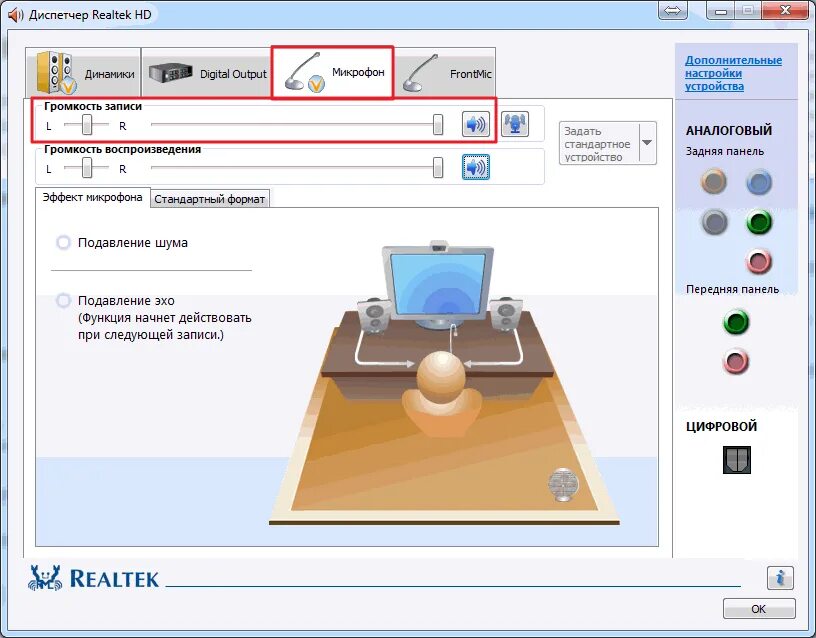The image size is (816, 638).
Task: Open microphone boost settings icon
Action: (515, 124)
